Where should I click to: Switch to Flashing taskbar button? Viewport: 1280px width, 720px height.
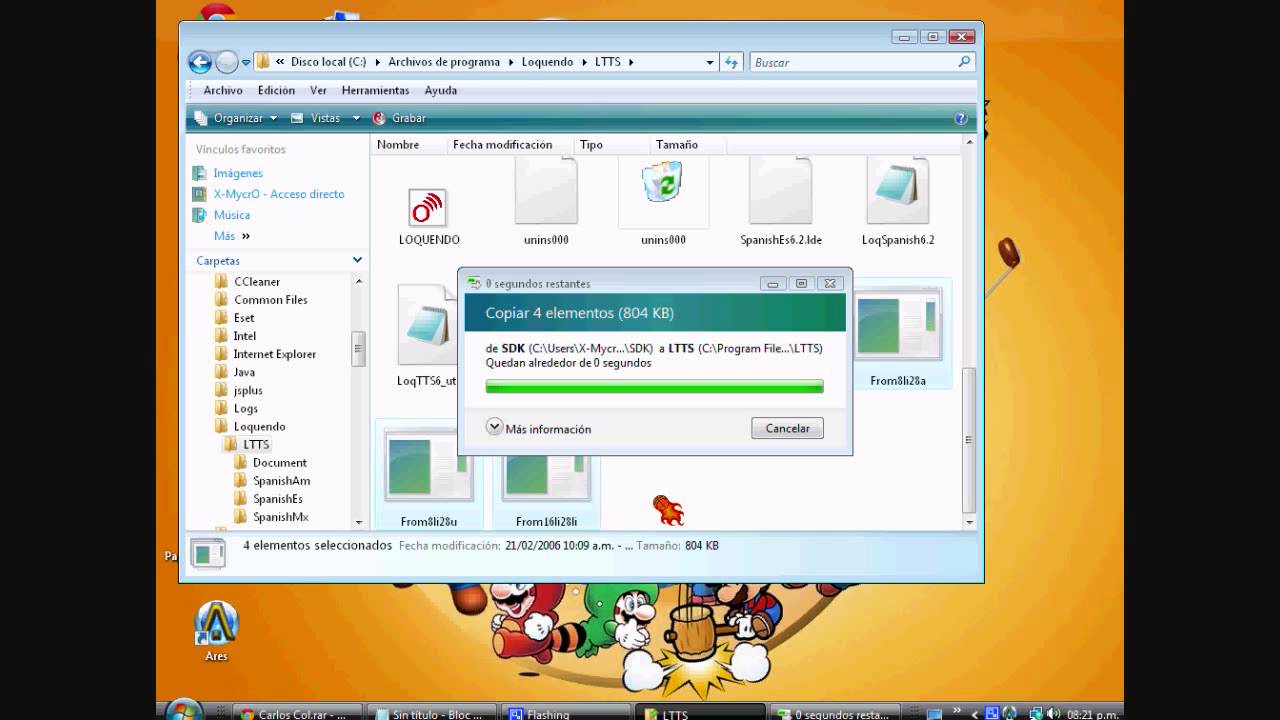565,714
